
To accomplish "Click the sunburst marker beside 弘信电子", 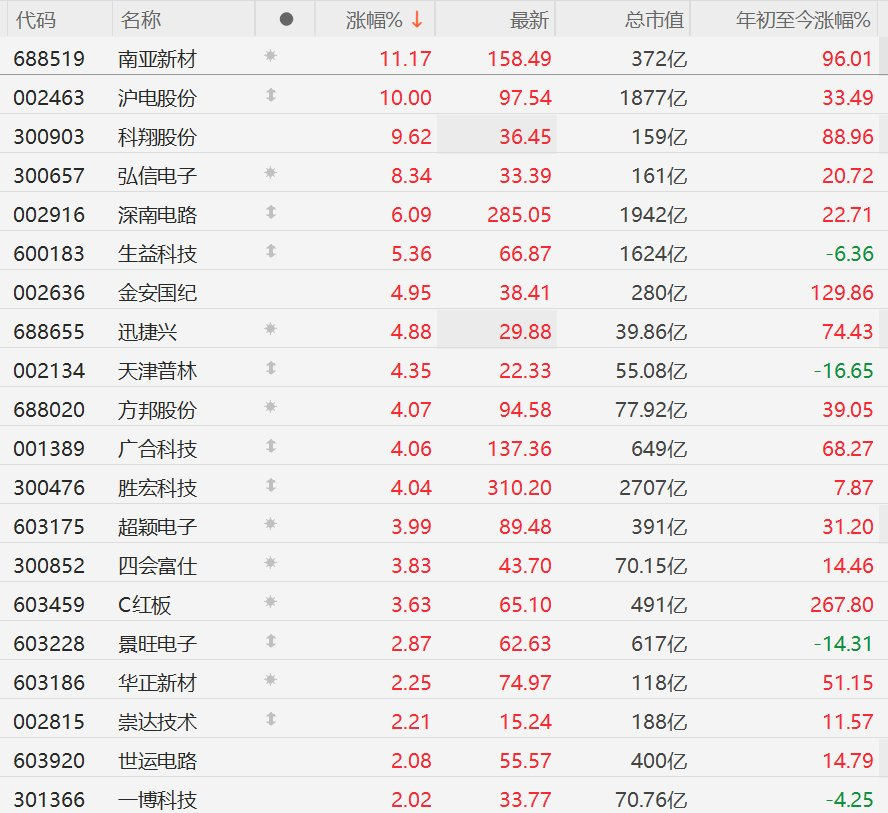I will point(270,175).
